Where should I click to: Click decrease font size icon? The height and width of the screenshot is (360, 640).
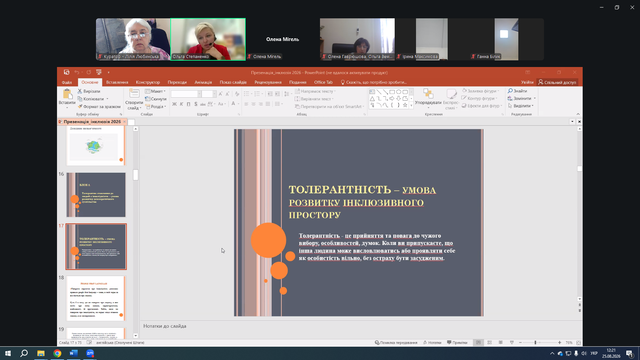point(228,94)
